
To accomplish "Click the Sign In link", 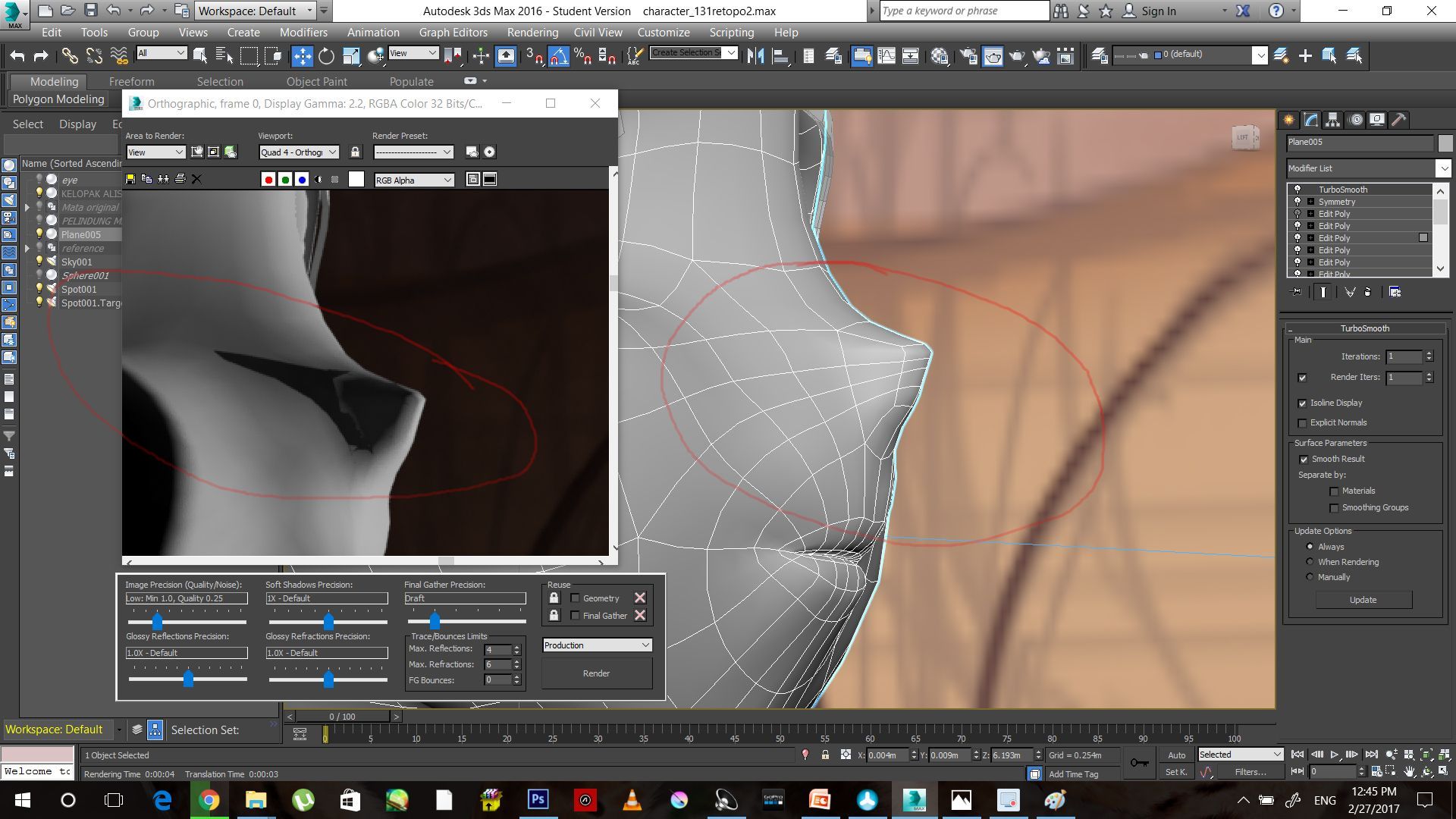I will click(1159, 11).
